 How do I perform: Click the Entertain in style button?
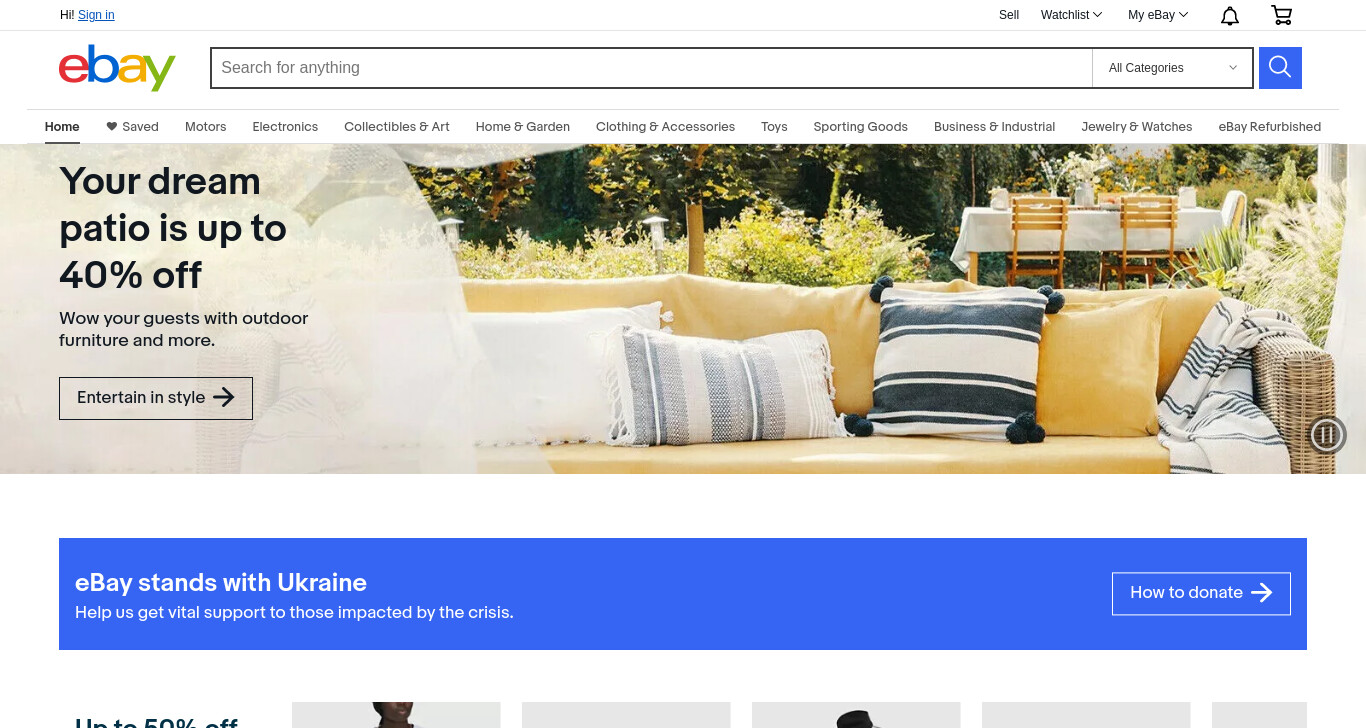[x=156, y=398]
